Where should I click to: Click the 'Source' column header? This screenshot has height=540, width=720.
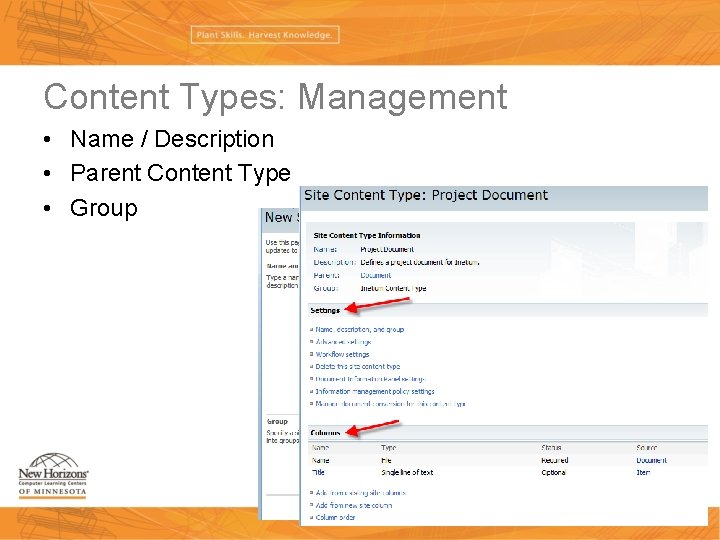(647, 448)
